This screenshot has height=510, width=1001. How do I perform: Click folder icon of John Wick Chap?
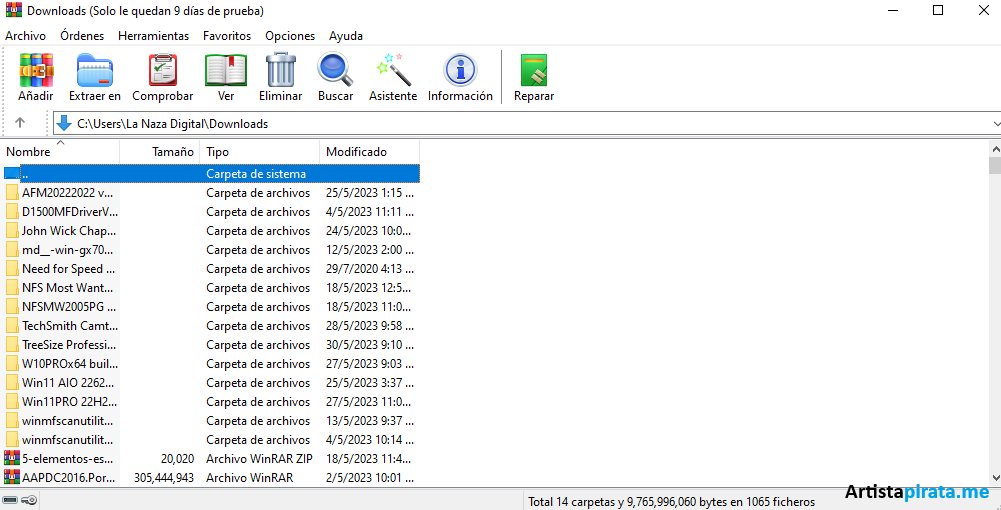point(12,230)
